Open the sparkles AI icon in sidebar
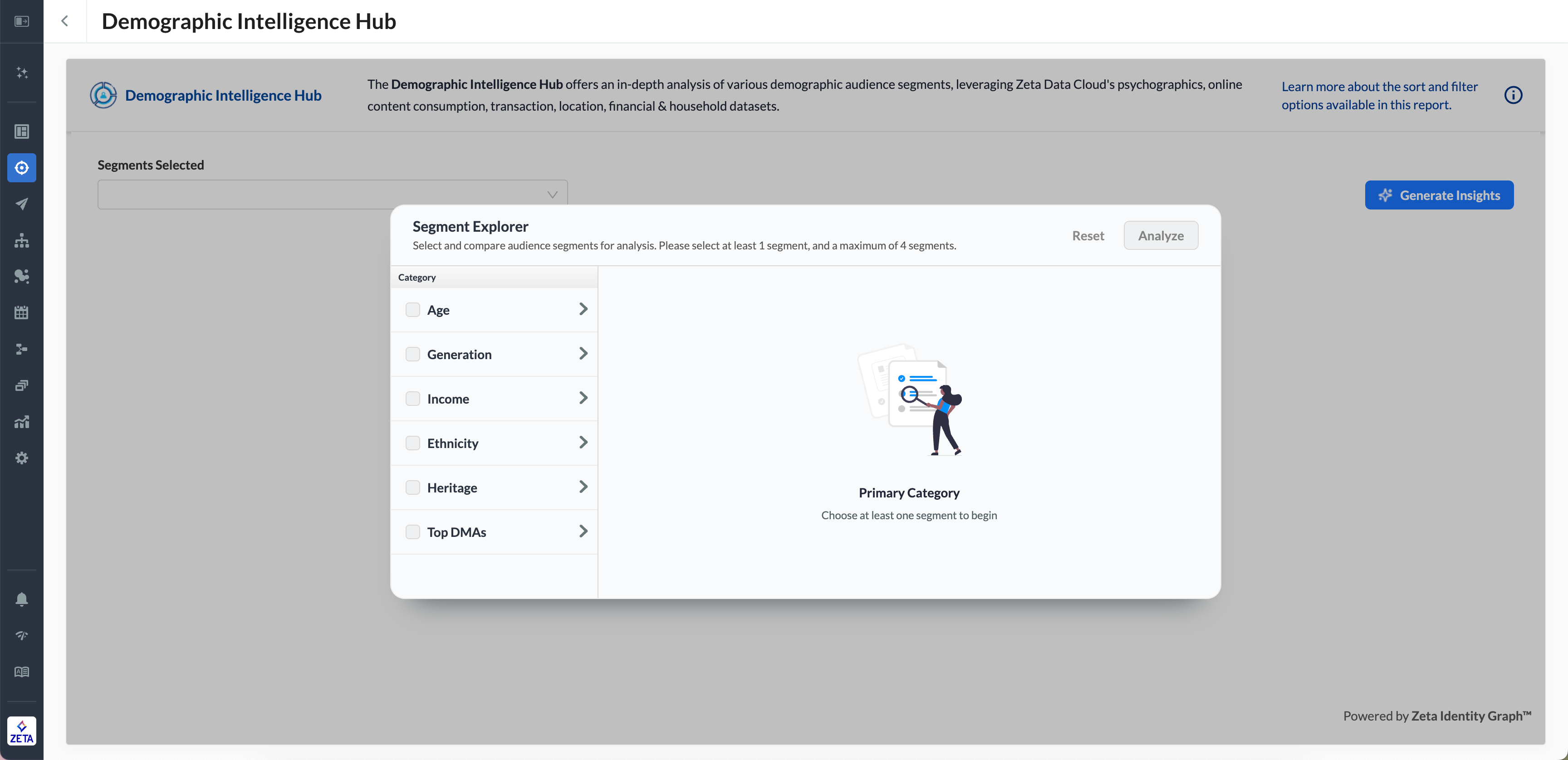The width and height of the screenshot is (1568, 760). (x=21, y=73)
